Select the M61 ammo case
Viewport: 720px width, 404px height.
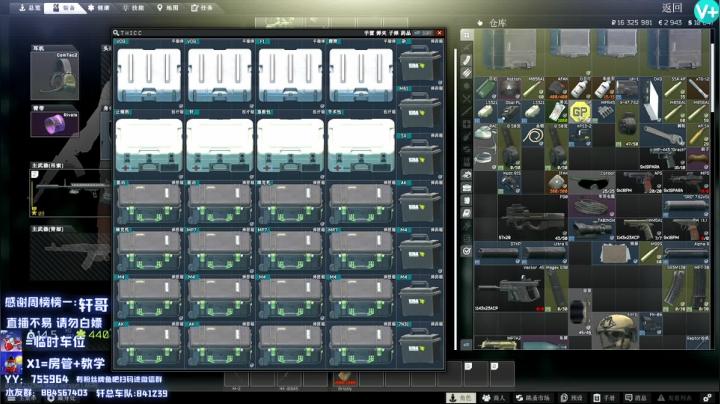(x=420, y=108)
